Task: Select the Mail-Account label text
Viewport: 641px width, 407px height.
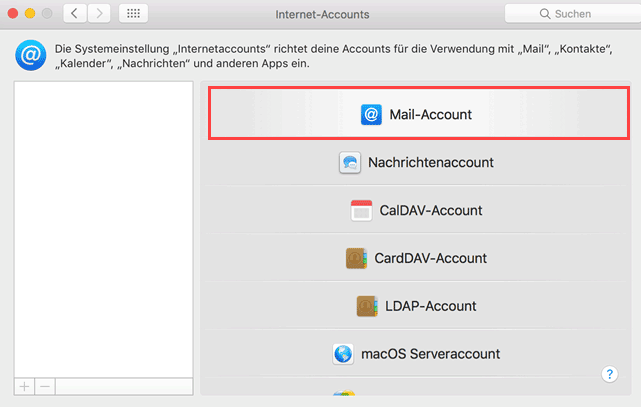Action: pyautogui.click(x=430, y=114)
